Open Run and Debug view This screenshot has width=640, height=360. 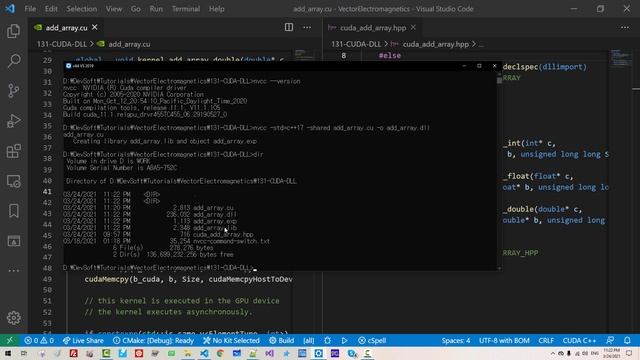click(x=13, y=121)
